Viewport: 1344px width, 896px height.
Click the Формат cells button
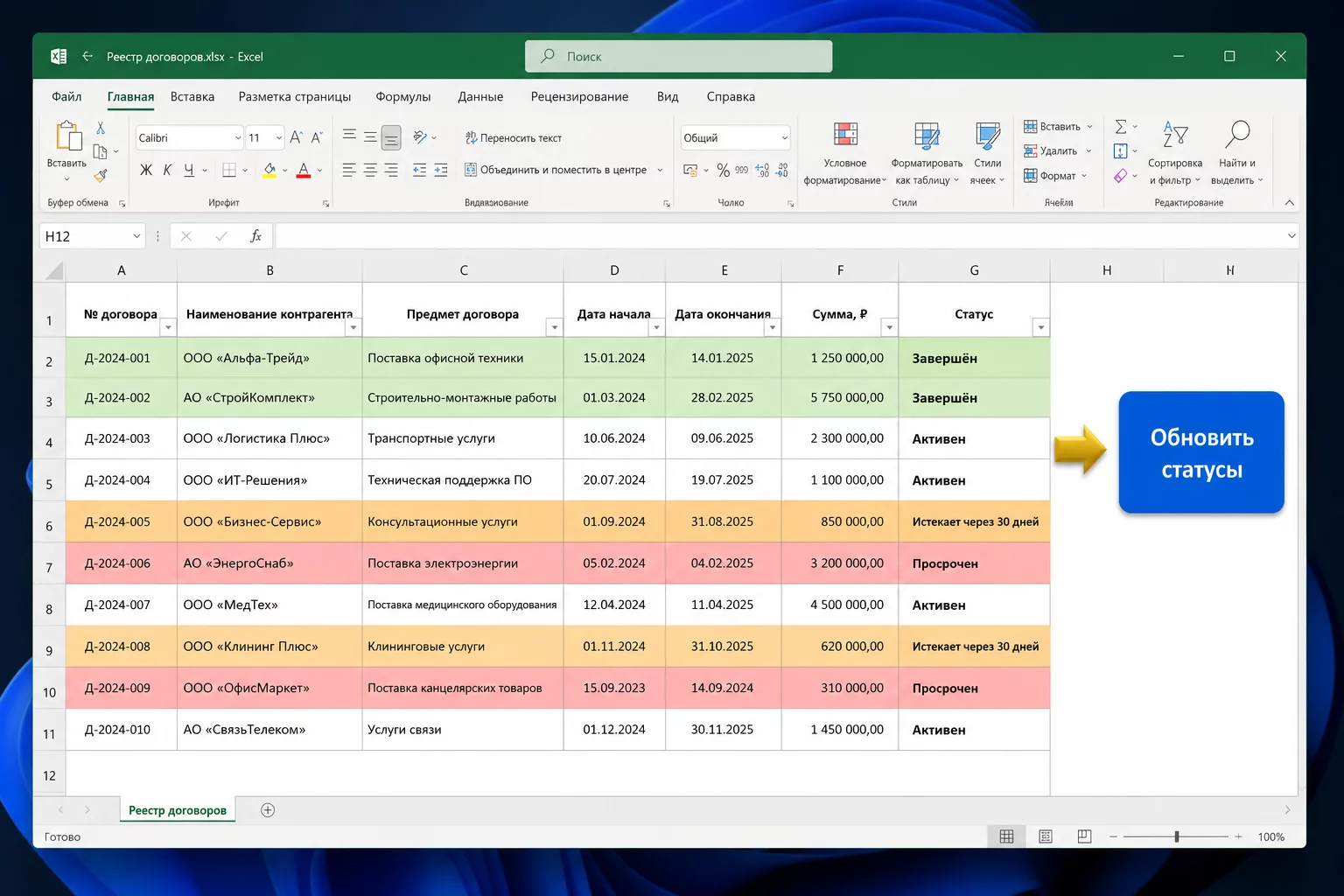1056,176
